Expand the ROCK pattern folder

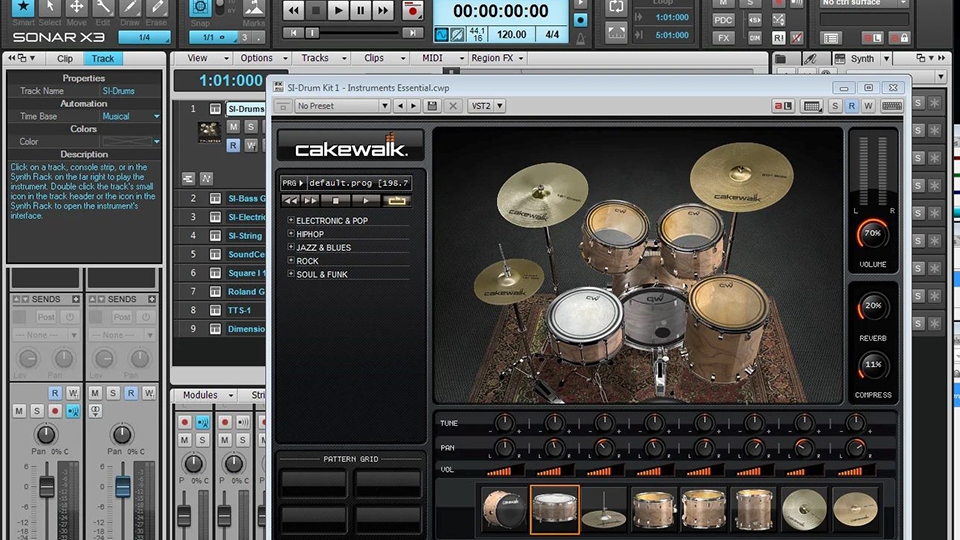click(291, 260)
